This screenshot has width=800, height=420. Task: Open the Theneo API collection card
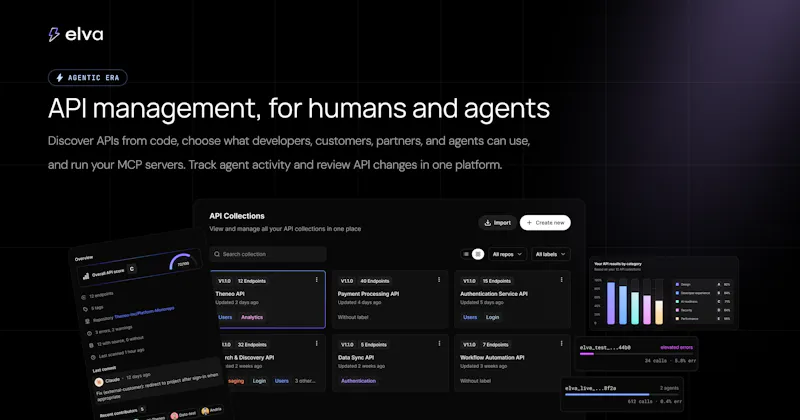coord(268,300)
